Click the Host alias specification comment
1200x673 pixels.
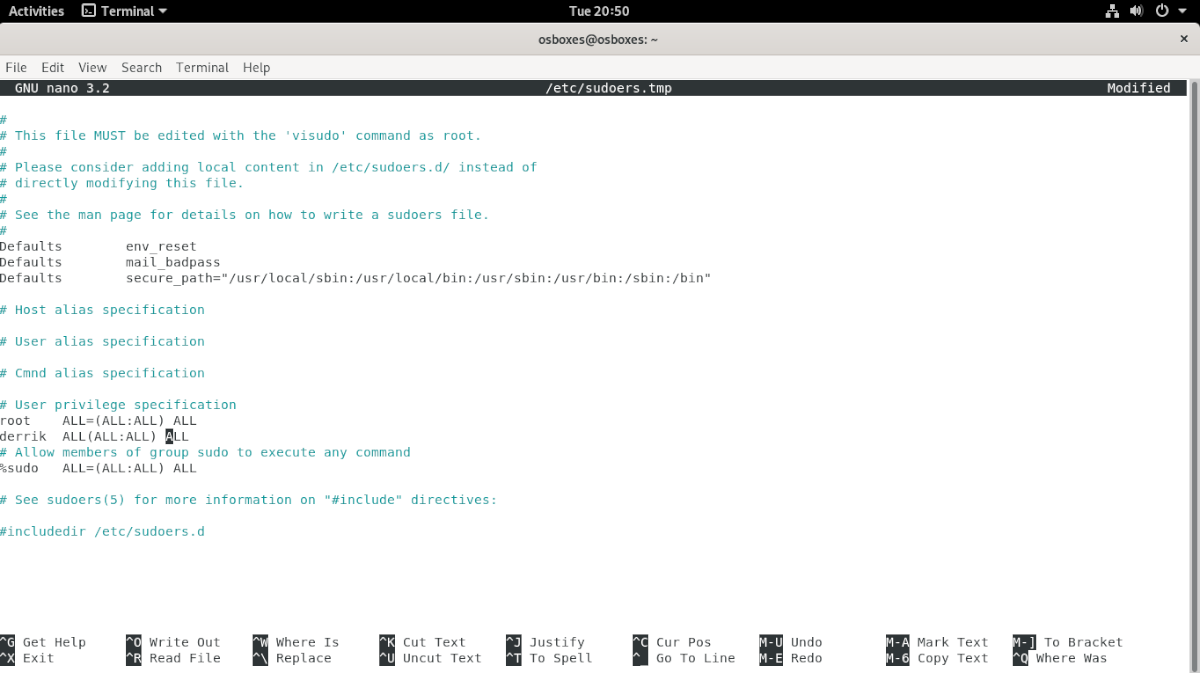coord(102,310)
